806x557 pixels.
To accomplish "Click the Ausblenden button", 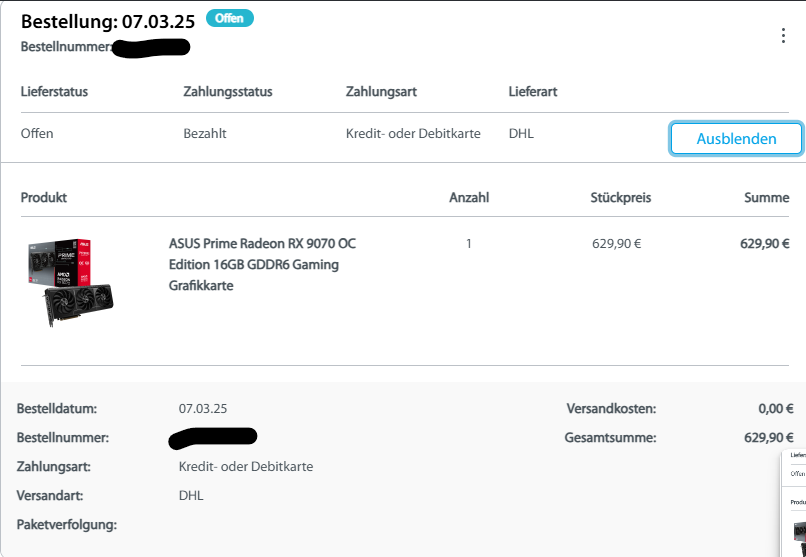I will pyautogui.click(x=736, y=139).
